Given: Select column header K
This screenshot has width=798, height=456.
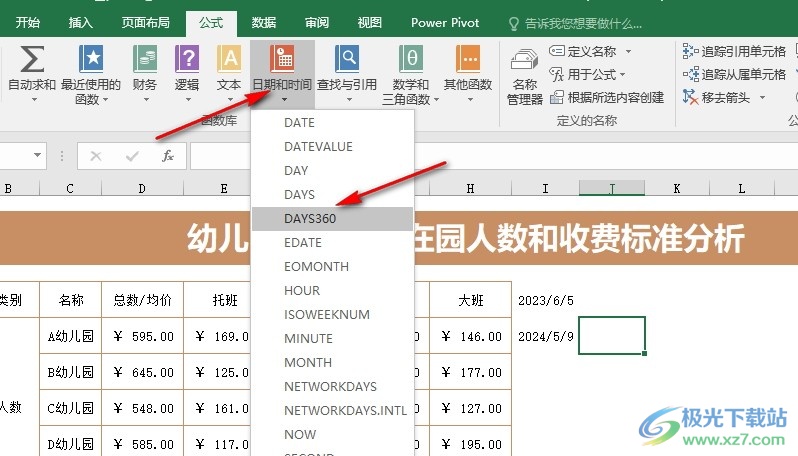Looking at the screenshot, I should pos(677,189).
